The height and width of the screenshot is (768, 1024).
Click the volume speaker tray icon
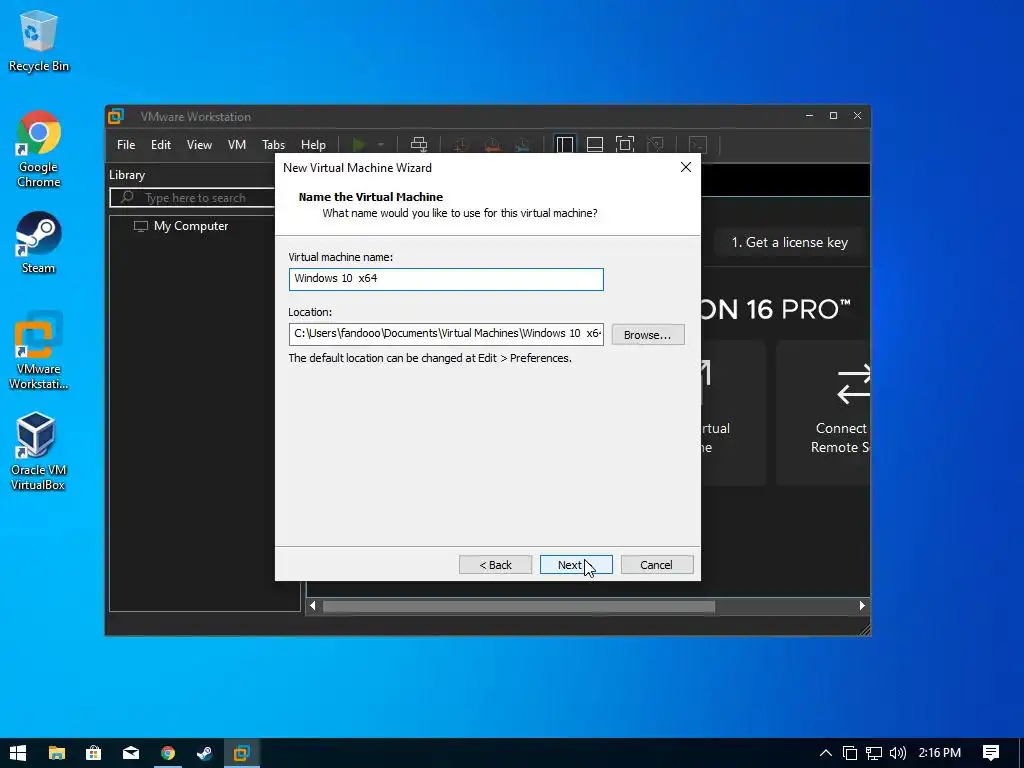897,753
